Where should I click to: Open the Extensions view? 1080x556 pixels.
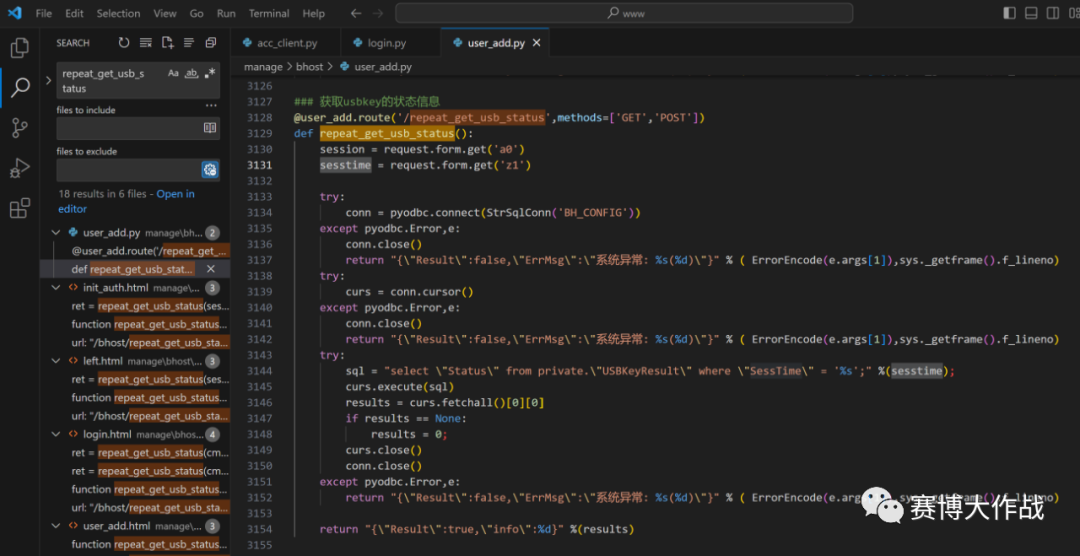point(19,208)
